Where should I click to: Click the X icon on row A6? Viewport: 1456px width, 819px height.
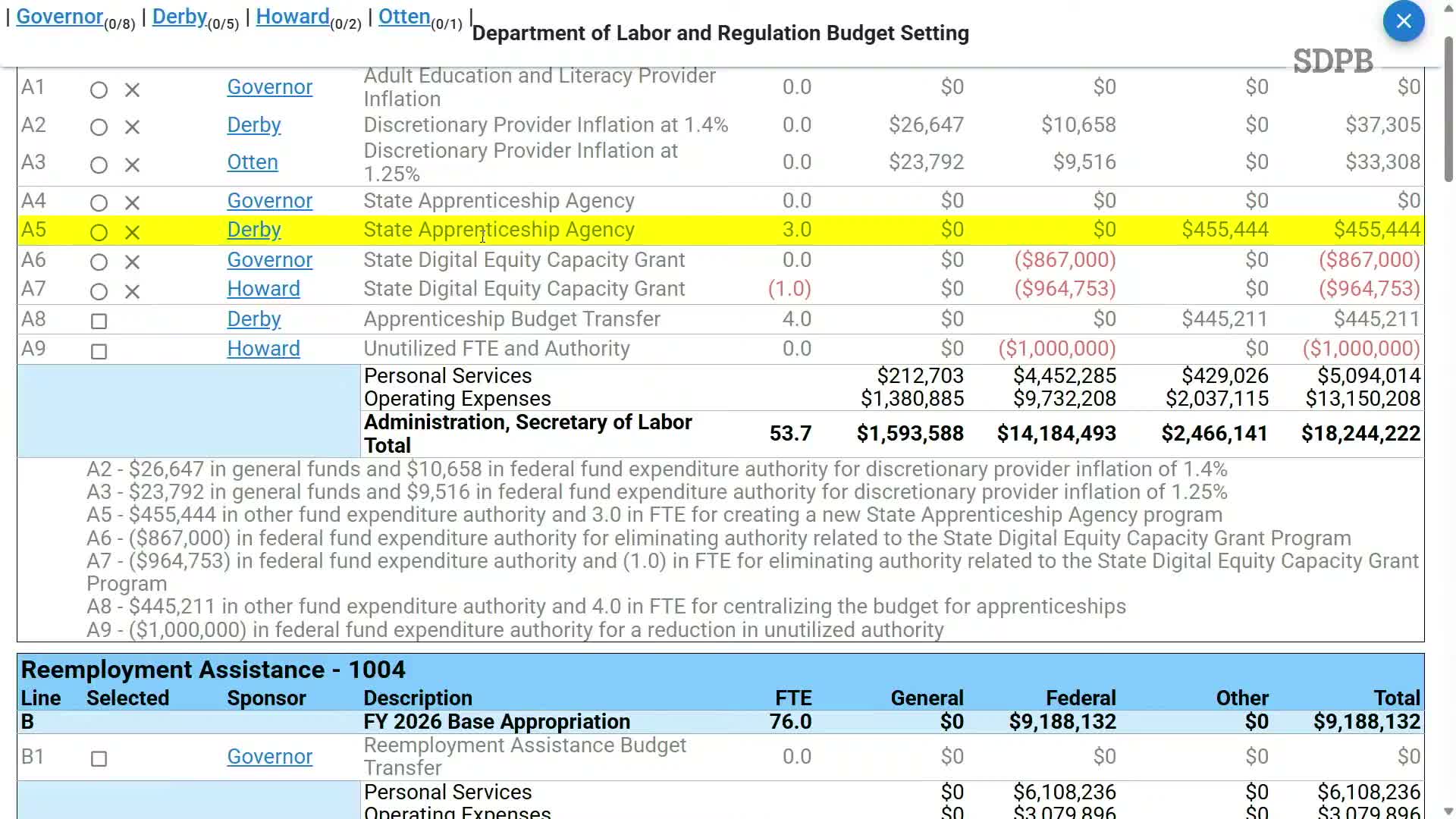[x=132, y=262]
